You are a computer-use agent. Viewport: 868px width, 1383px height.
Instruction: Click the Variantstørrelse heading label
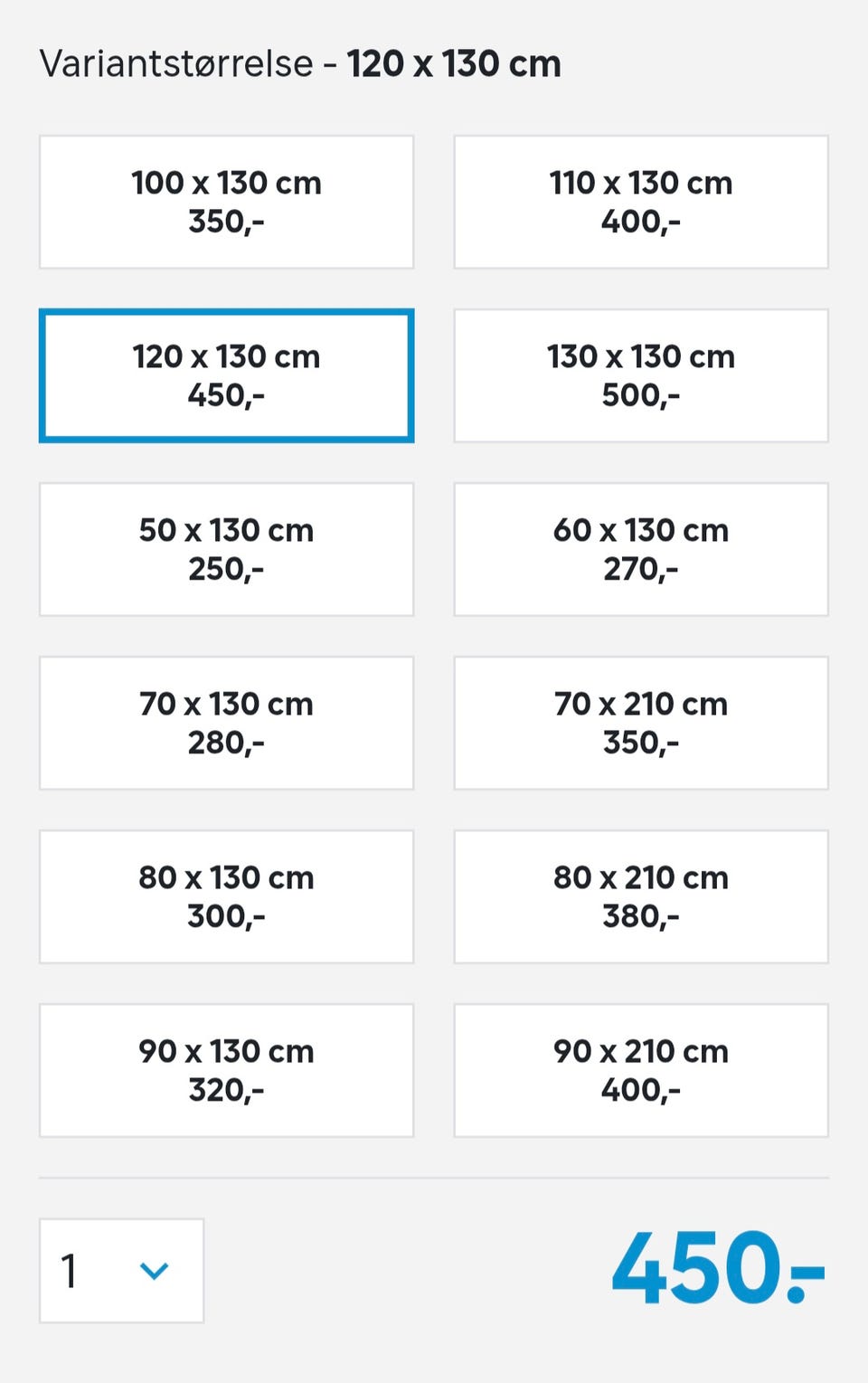pyautogui.click(x=176, y=64)
